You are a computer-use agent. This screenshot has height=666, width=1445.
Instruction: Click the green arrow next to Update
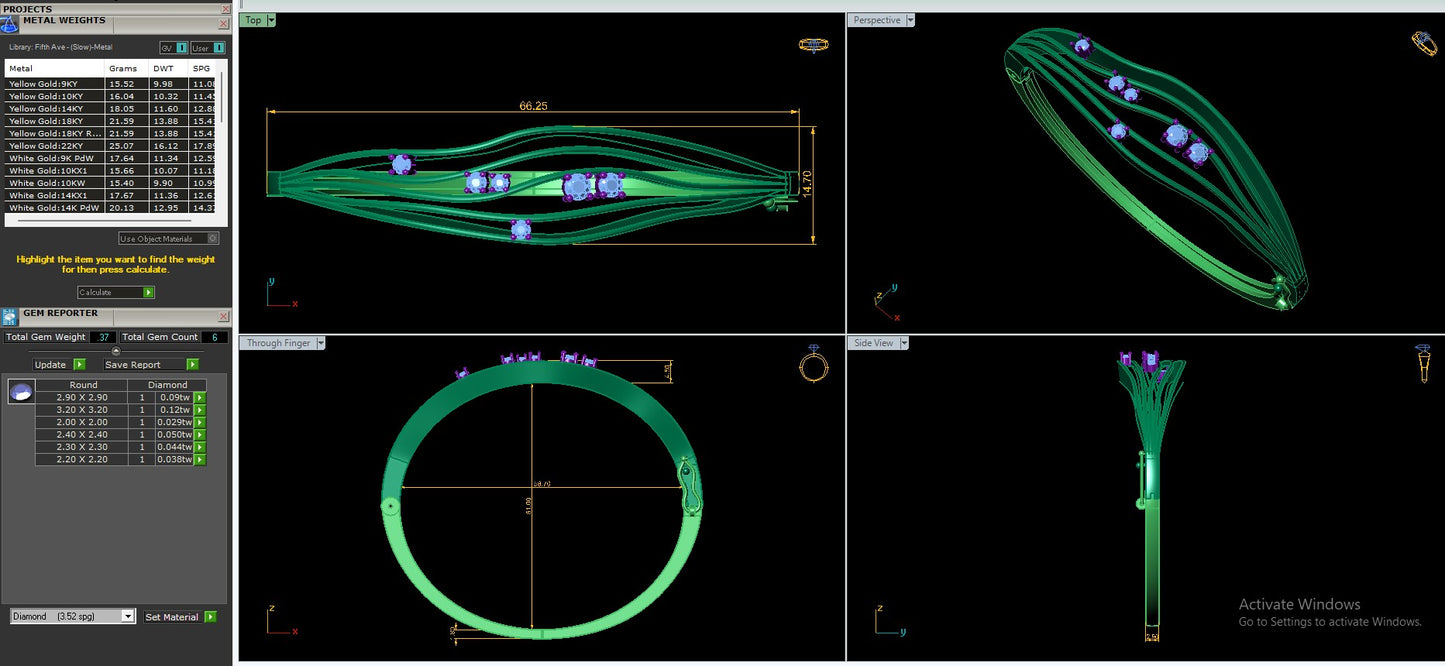pos(79,365)
